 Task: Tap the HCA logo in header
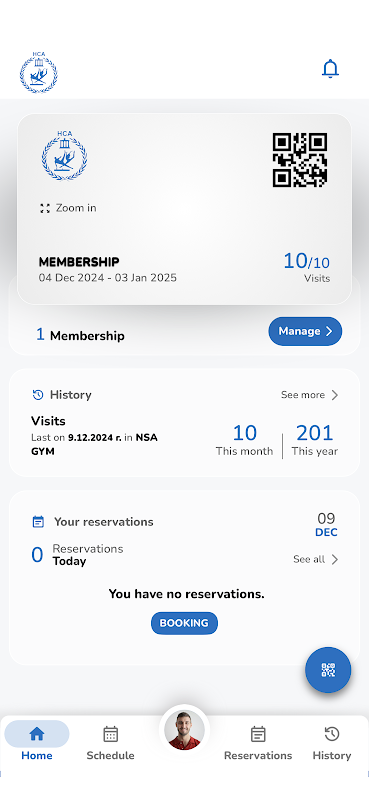point(39,72)
